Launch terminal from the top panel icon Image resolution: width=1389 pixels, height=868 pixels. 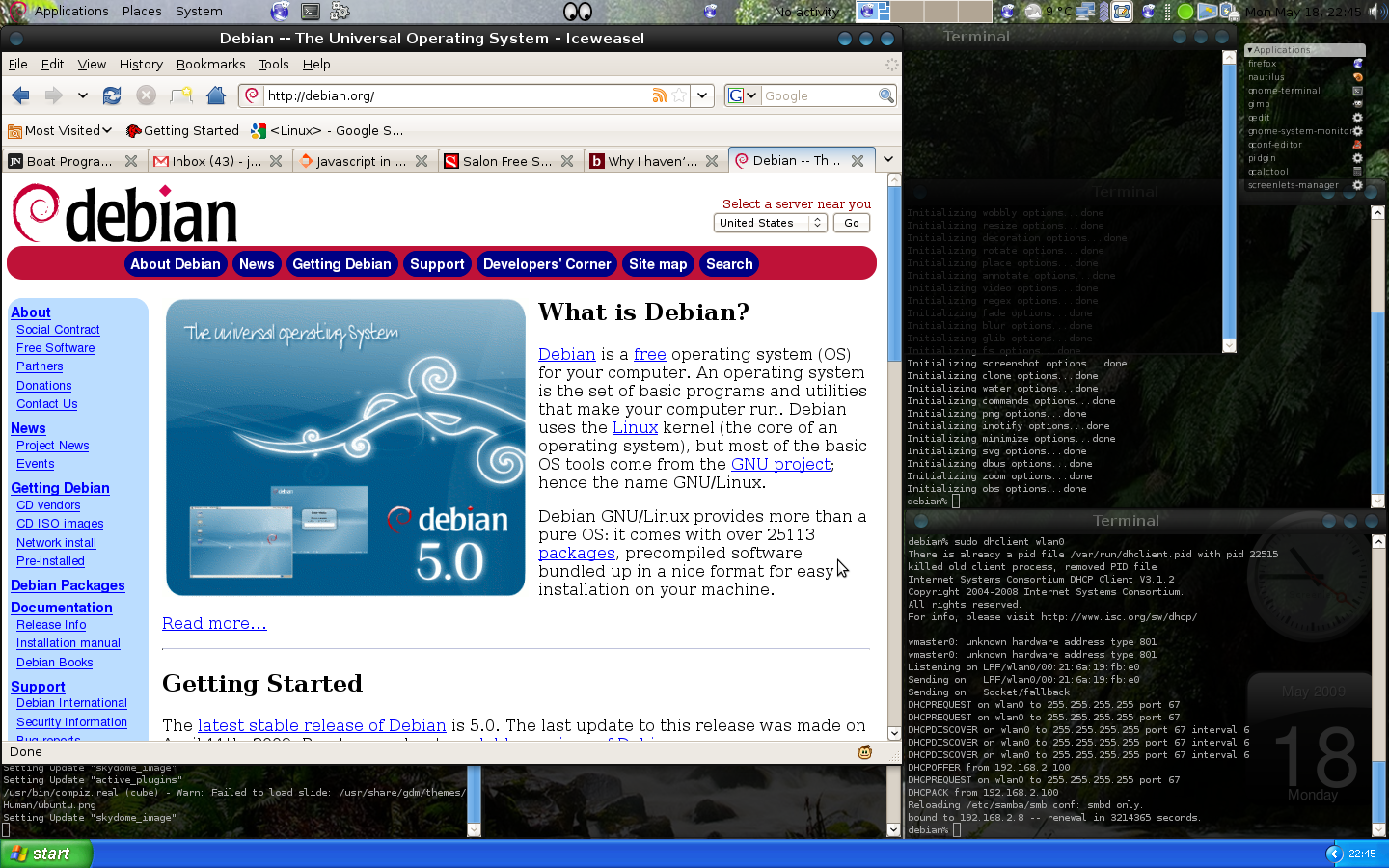point(311,12)
